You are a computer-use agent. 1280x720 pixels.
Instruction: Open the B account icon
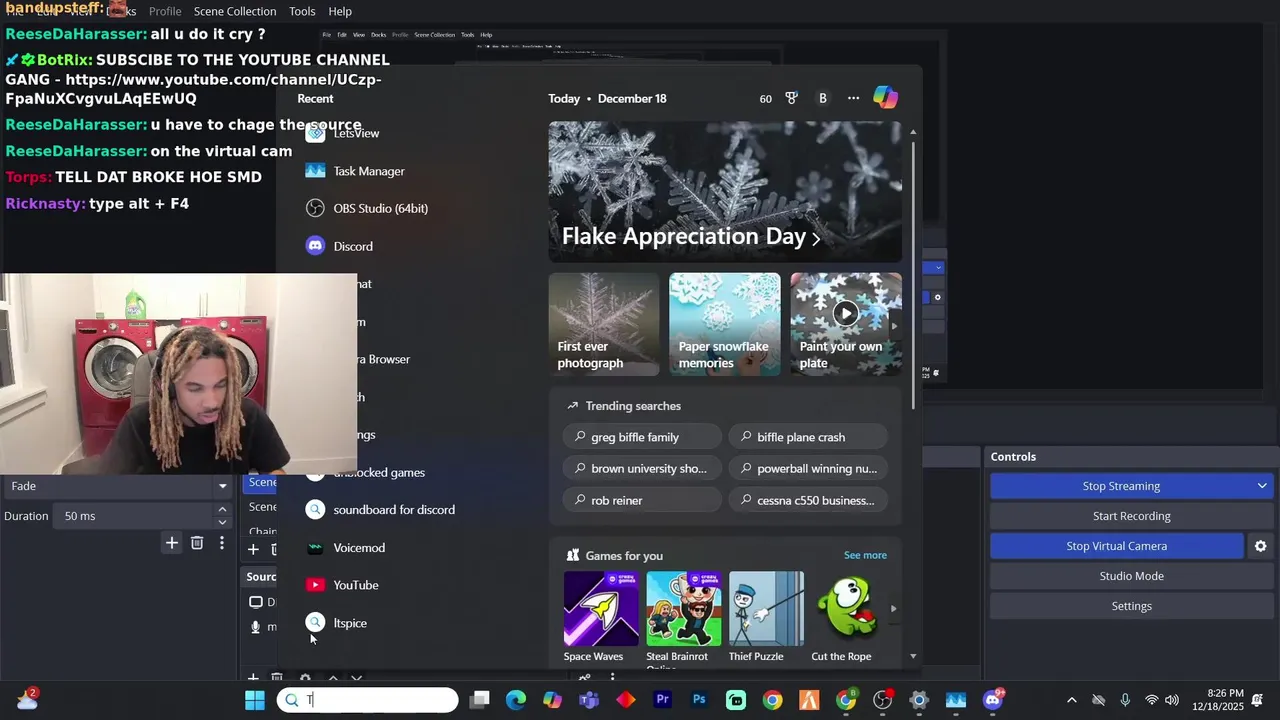coord(823,98)
